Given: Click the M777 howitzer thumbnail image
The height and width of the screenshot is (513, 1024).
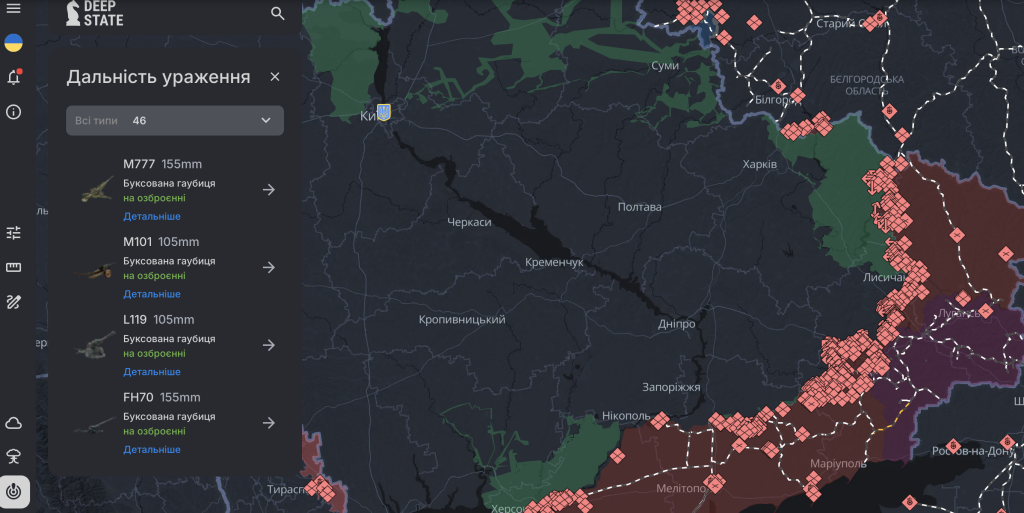Looking at the screenshot, I should [97, 189].
